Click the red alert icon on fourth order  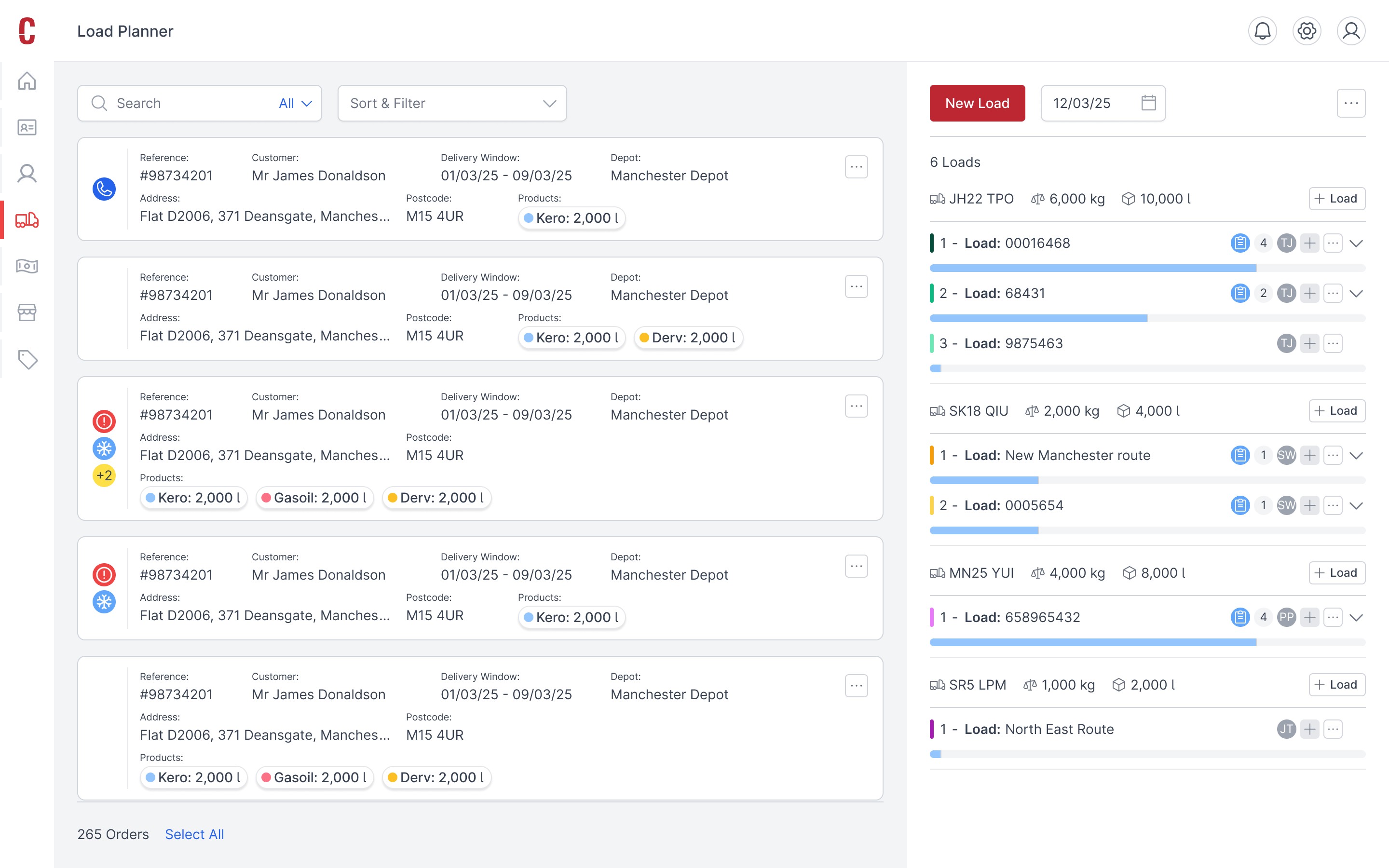104,575
